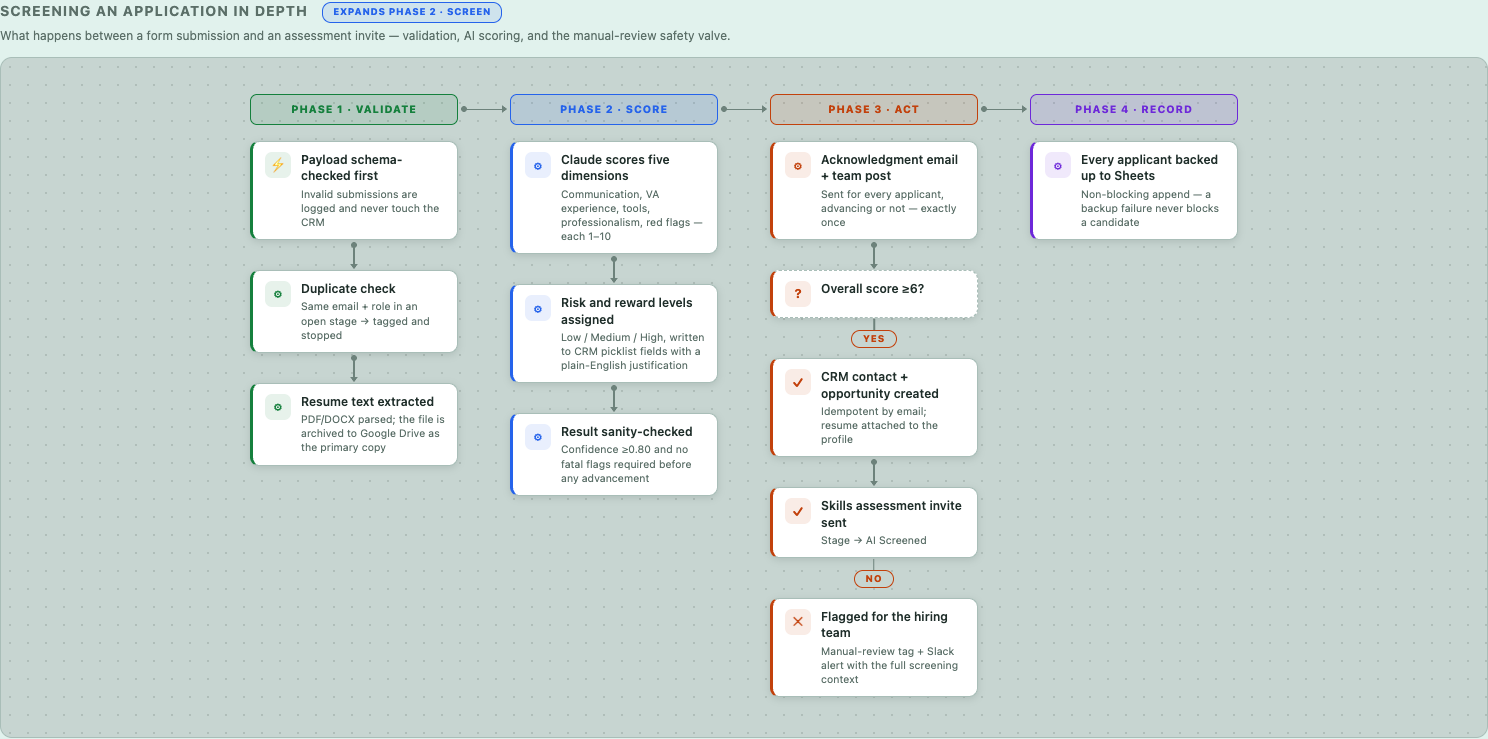
Task: Click the icon beside Result sanity-checked
Action: (538, 438)
